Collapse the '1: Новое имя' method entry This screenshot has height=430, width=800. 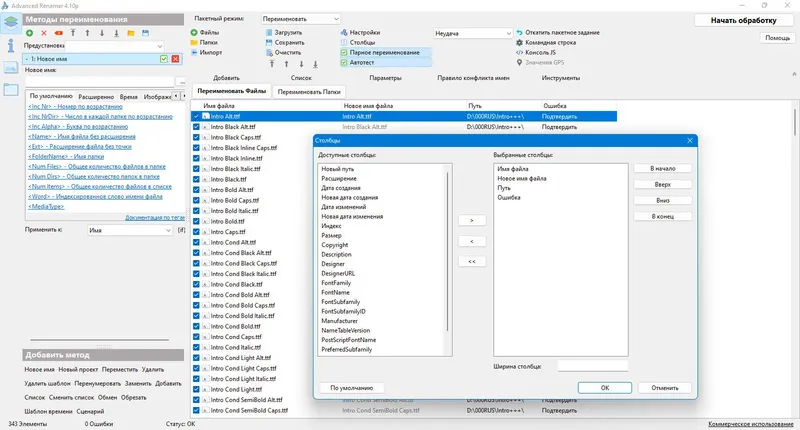pos(26,59)
